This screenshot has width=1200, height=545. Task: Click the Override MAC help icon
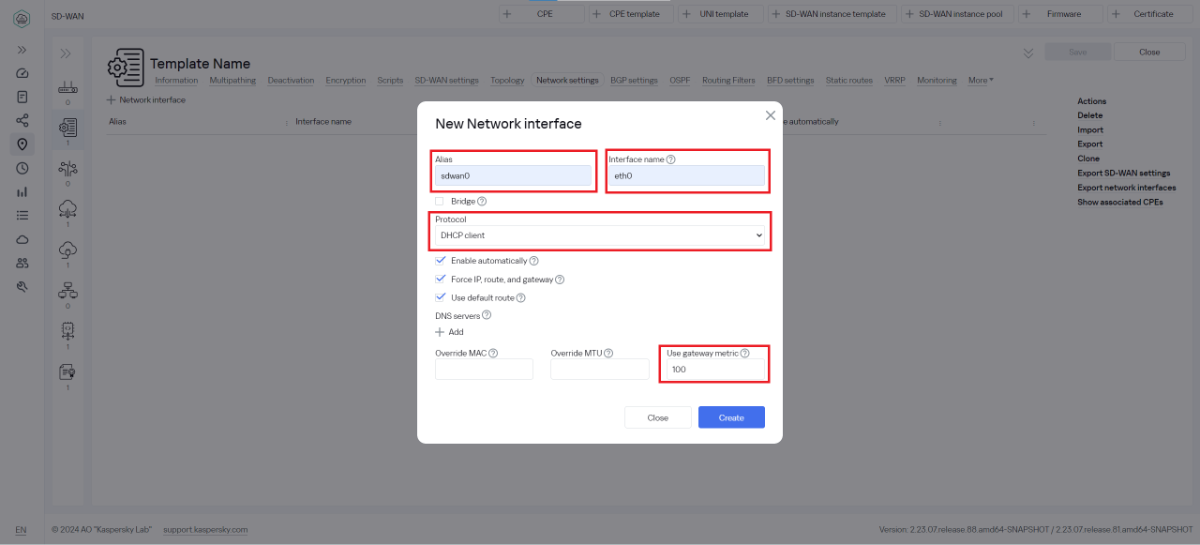[x=493, y=353]
